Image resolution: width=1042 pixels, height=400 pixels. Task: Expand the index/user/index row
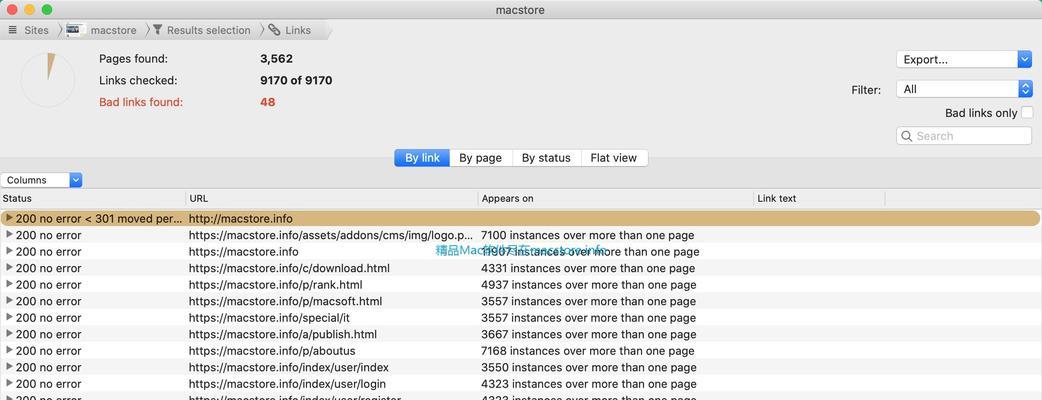click(x=9, y=367)
